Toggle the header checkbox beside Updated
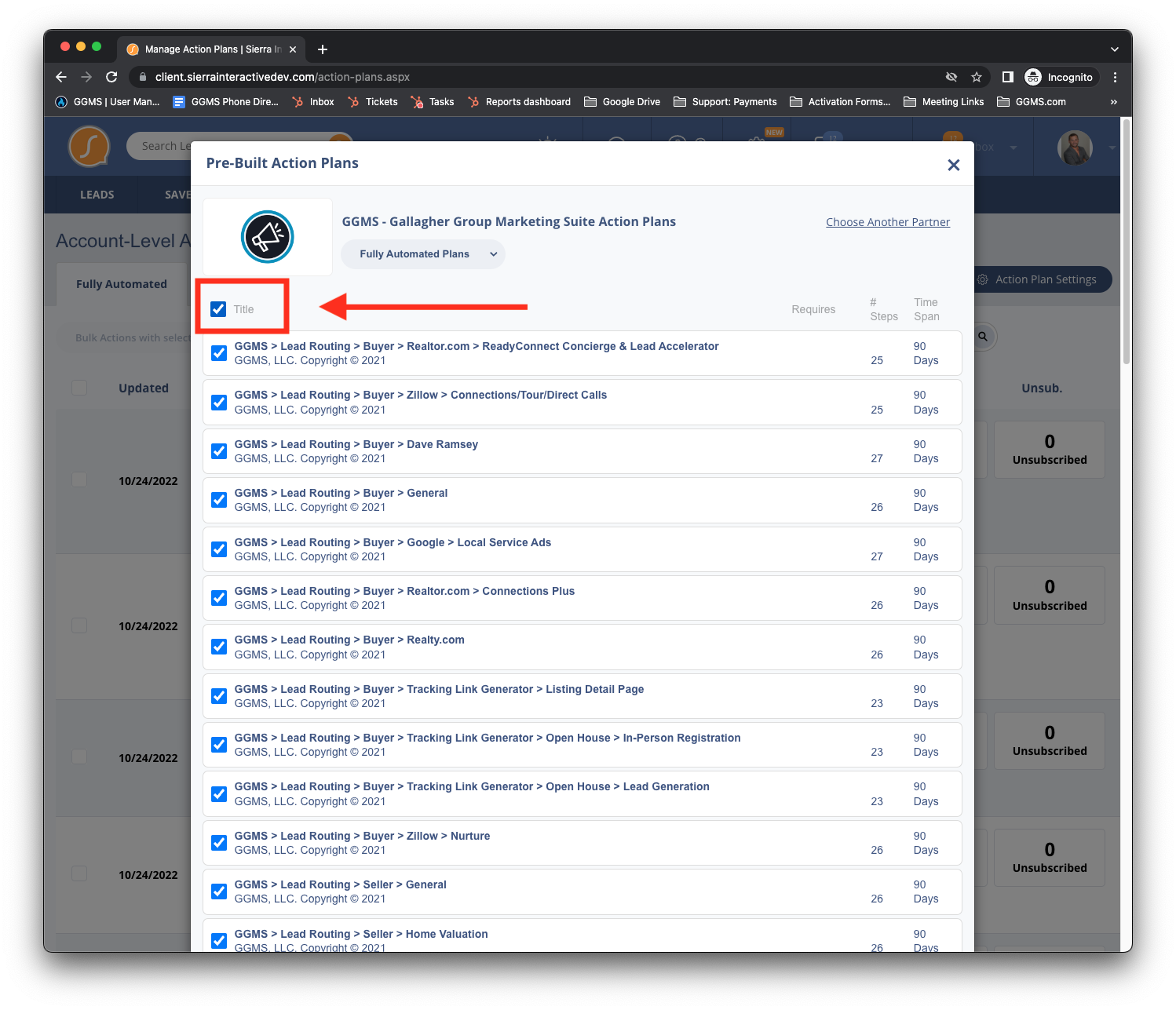 click(x=79, y=388)
